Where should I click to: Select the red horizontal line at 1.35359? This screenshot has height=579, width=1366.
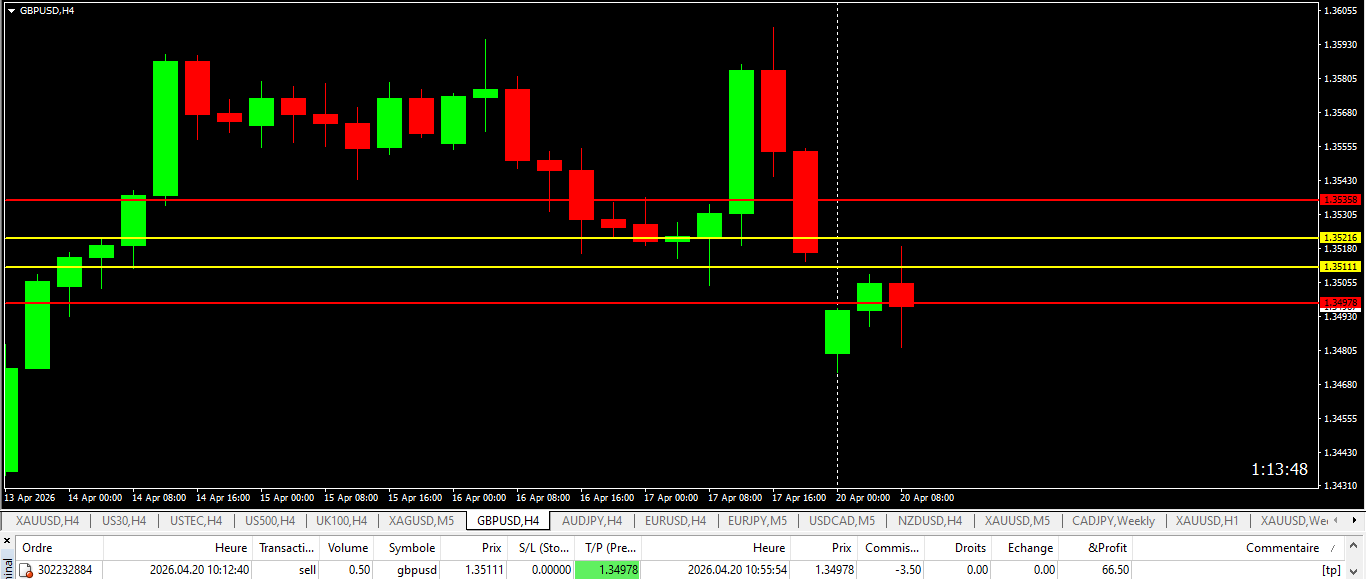coord(660,200)
